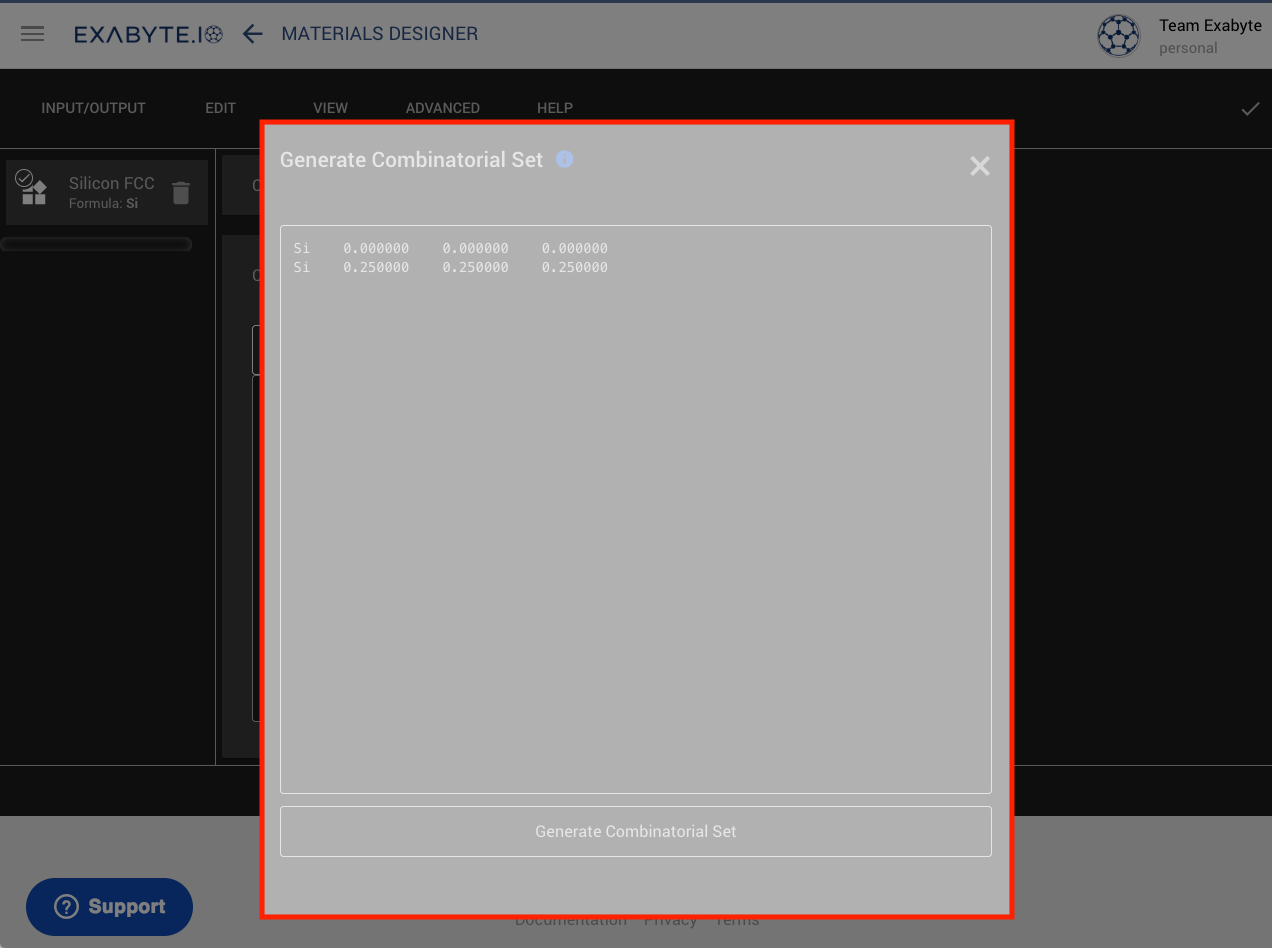Delete Silicon FCC with the trash icon

click(x=181, y=193)
